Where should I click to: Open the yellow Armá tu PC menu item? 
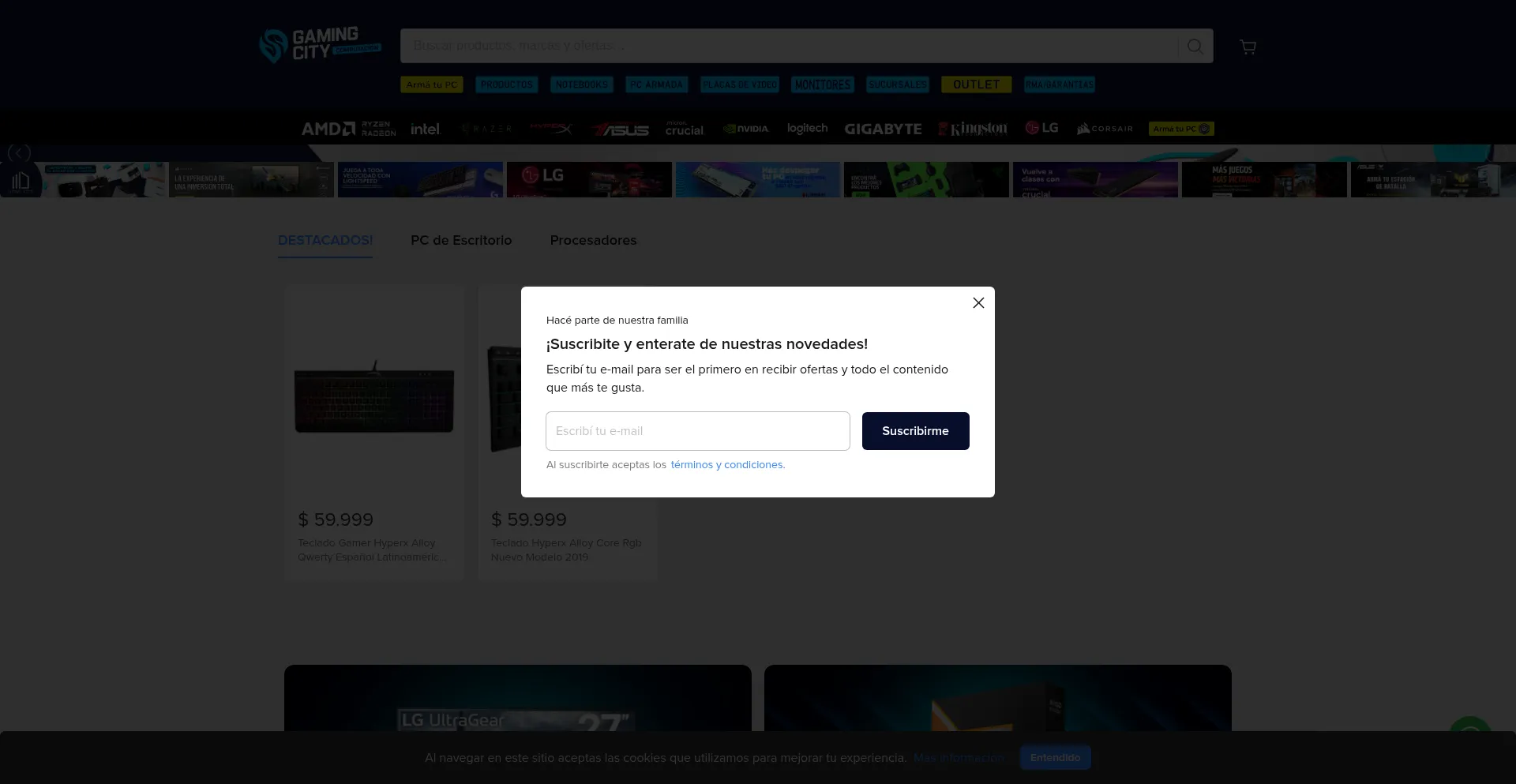[431, 84]
